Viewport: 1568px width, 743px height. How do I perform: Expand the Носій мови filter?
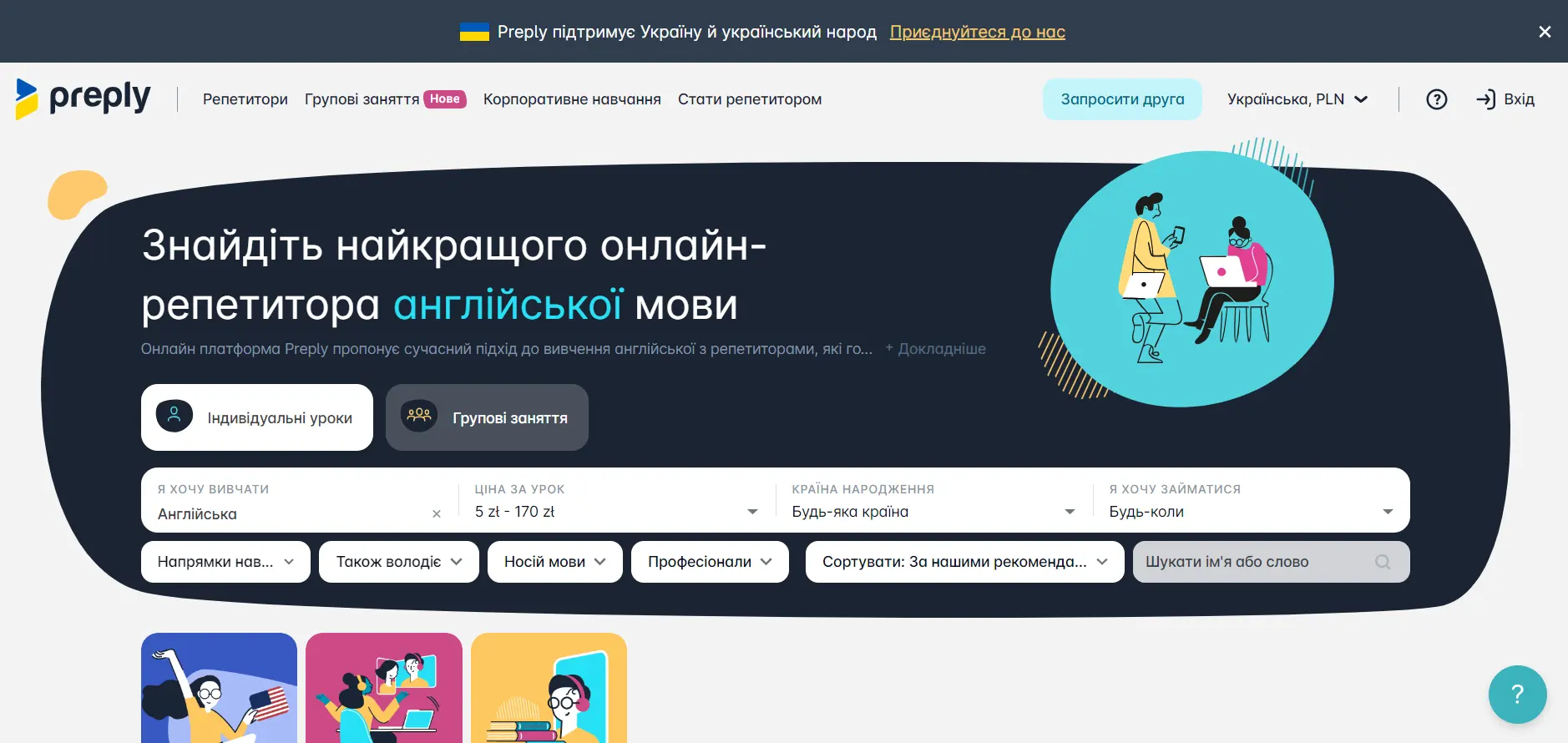[x=555, y=562]
